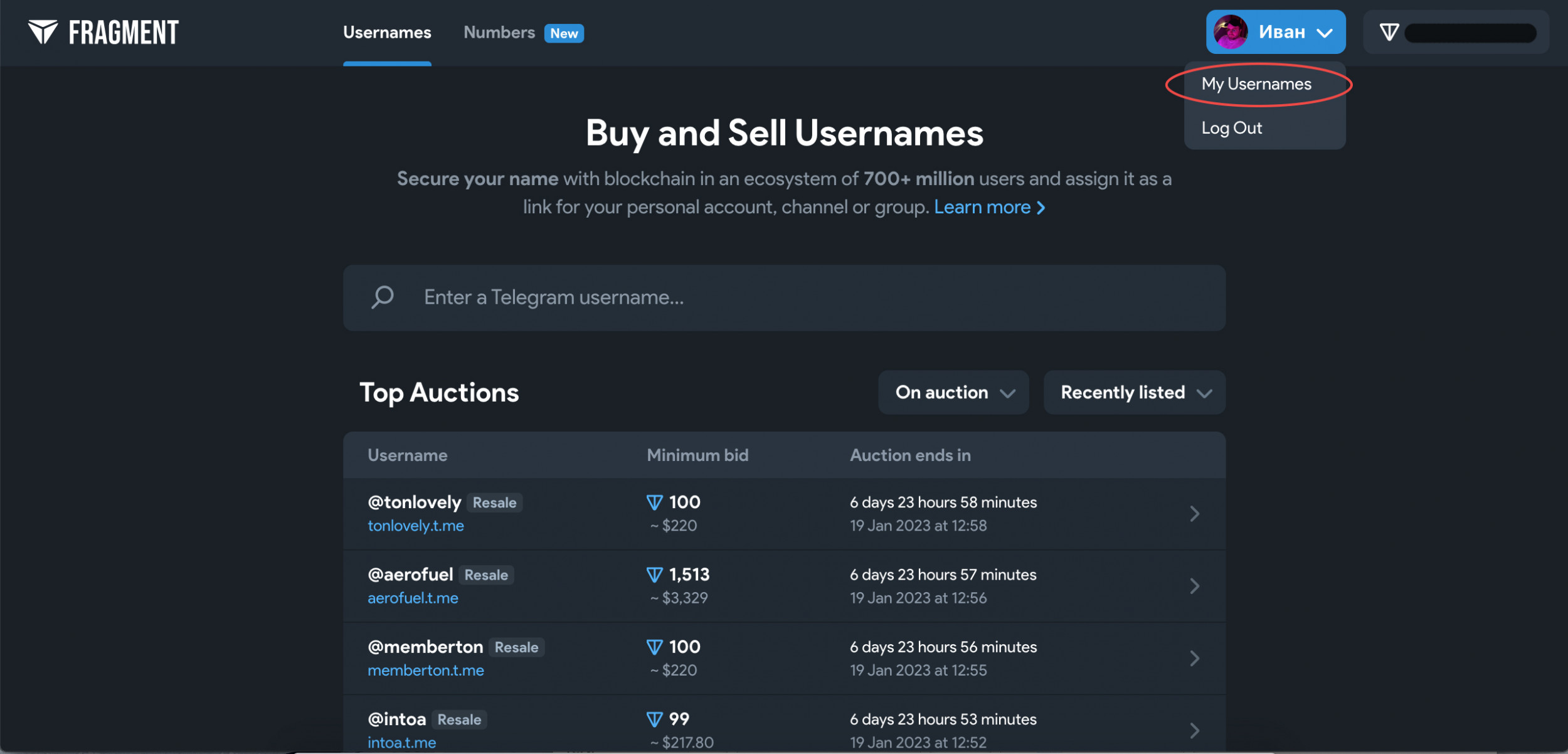Switch to the Numbers tab

[499, 33]
